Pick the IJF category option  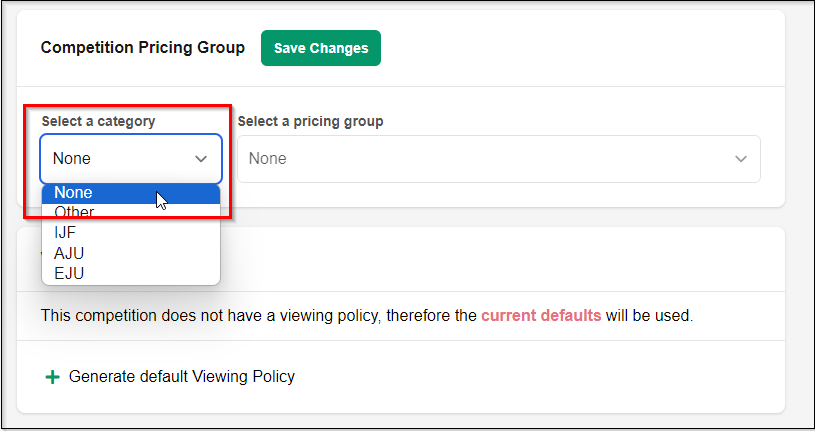(66, 232)
